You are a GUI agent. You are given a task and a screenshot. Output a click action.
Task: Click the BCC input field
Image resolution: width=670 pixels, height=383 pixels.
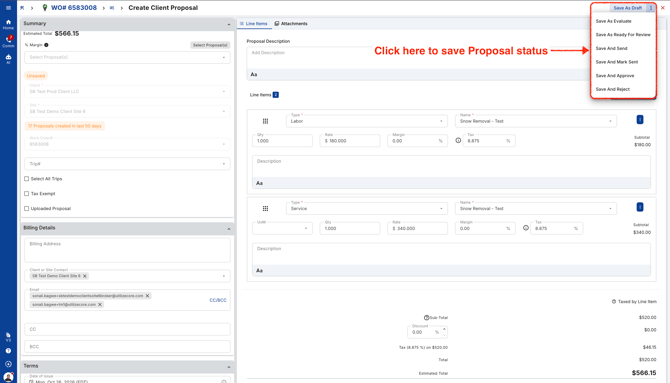(127, 347)
